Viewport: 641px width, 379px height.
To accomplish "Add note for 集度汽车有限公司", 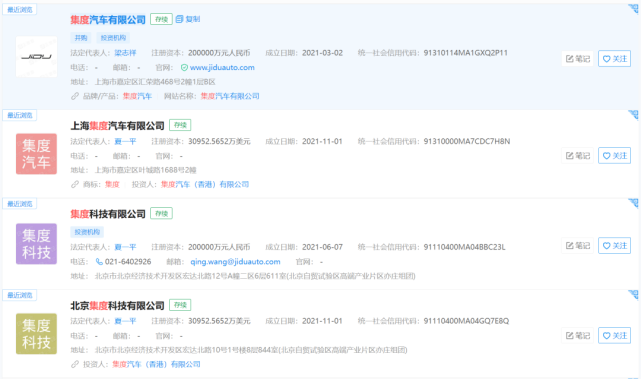I will coord(578,59).
